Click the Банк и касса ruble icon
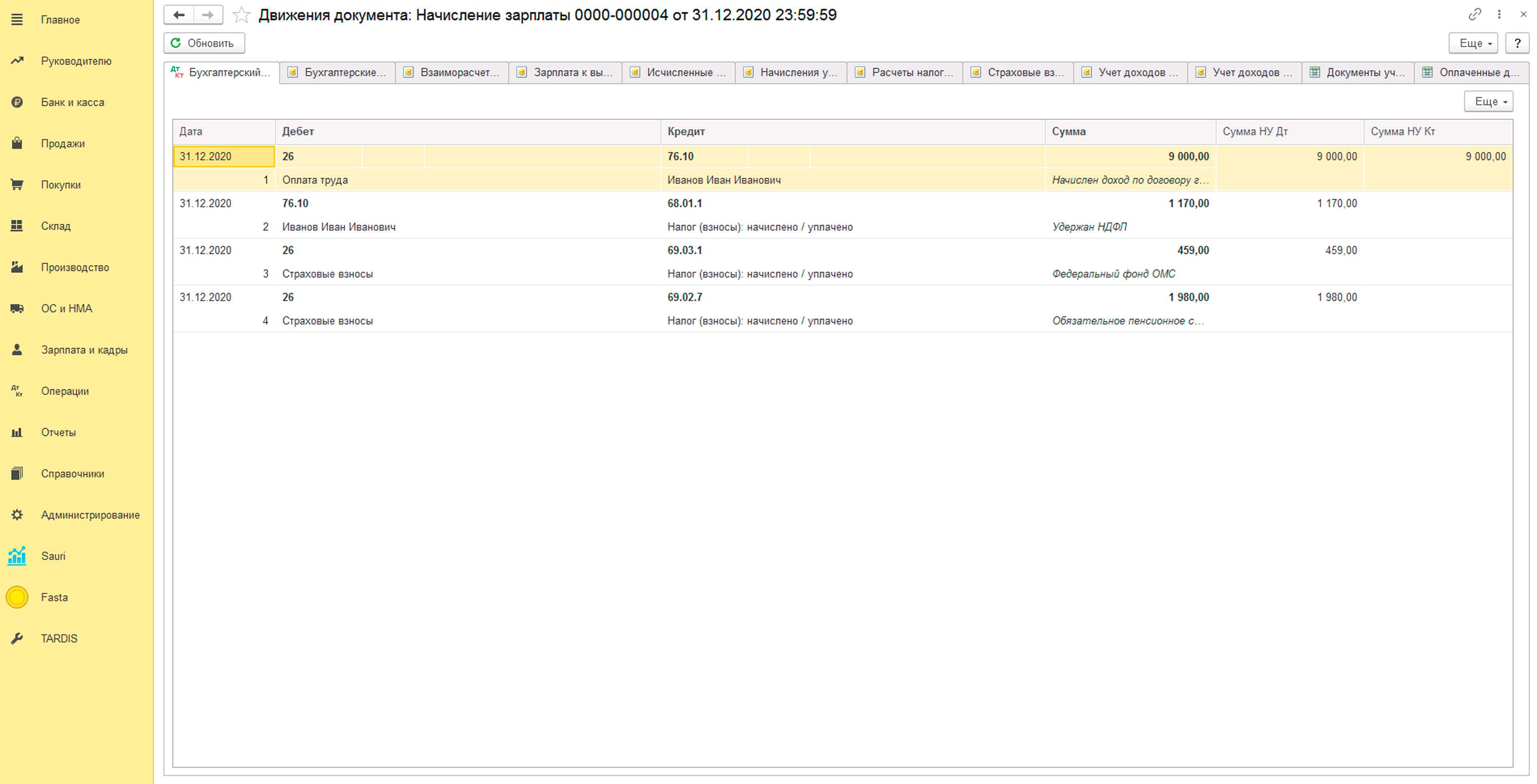1537x784 pixels. (17, 102)
